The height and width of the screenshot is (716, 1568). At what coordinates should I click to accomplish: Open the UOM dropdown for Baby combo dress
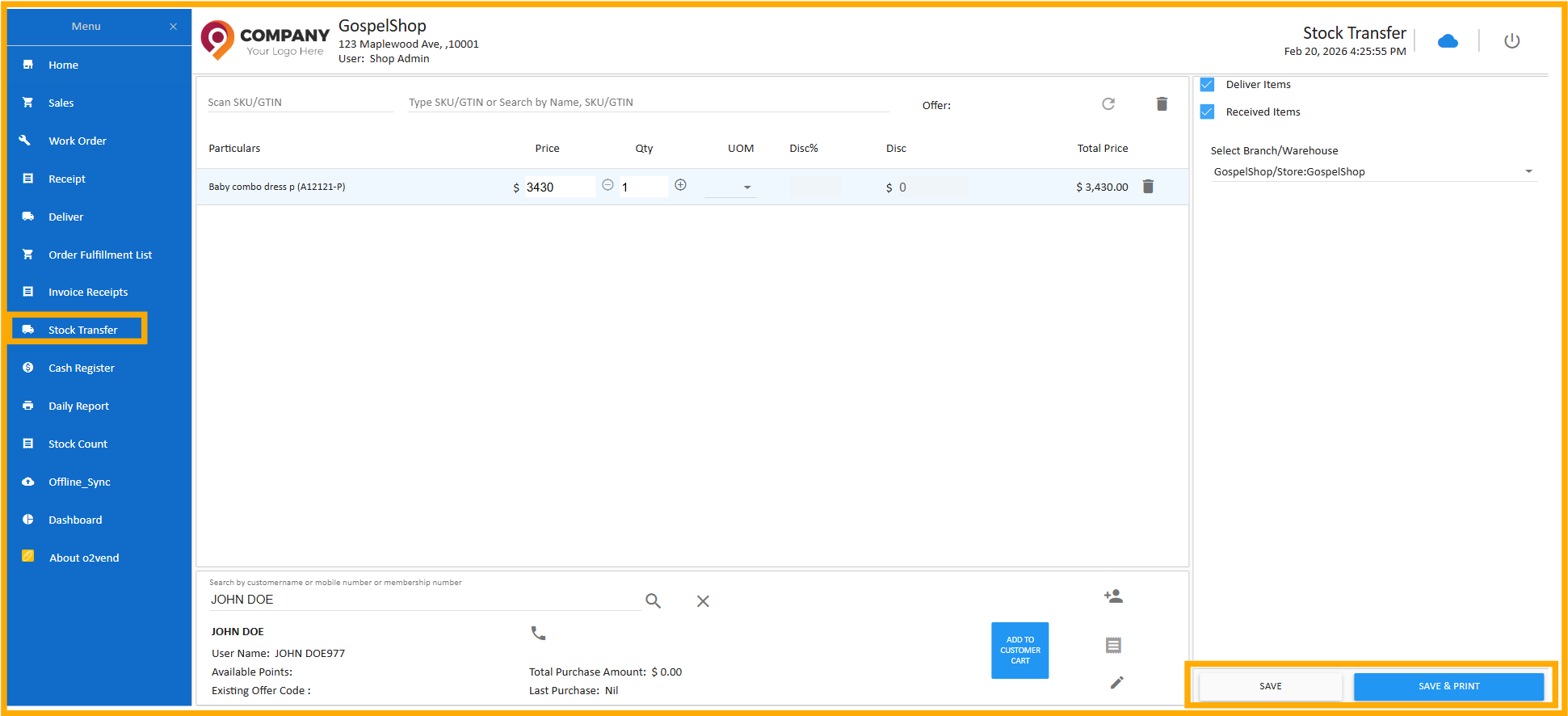pos(730,187)
